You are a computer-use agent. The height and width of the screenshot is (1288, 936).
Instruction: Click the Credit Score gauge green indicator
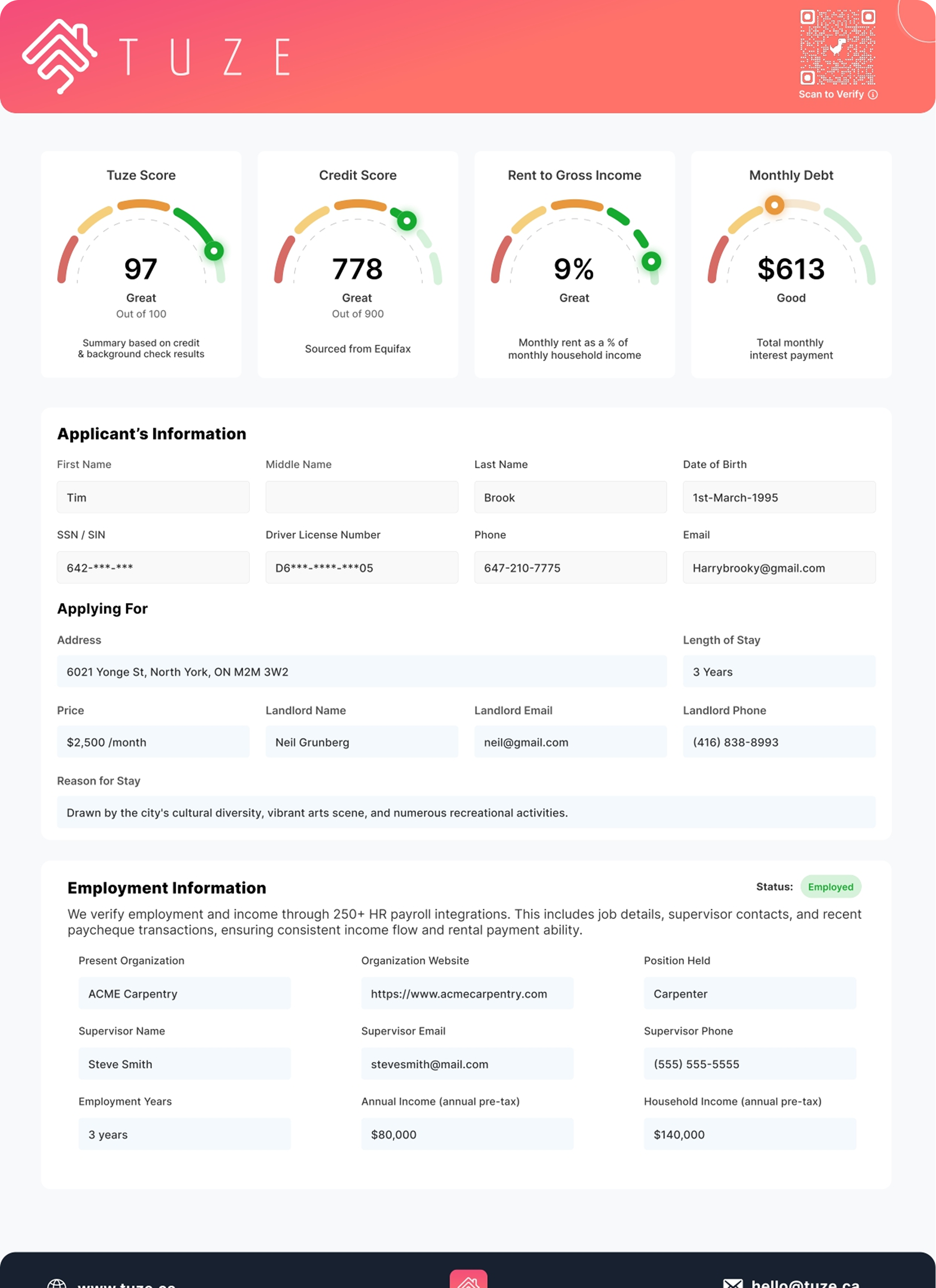coord(407,221)
